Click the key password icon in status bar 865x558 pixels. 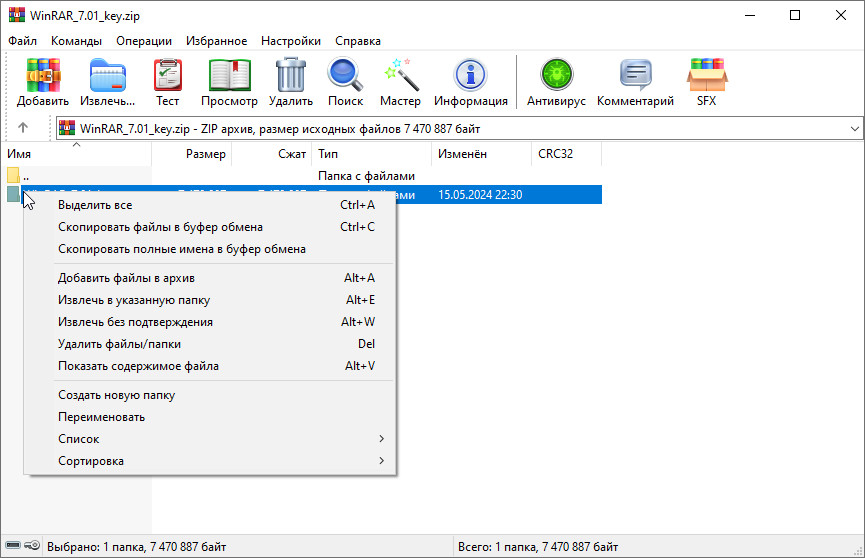[x=32, y=546]
